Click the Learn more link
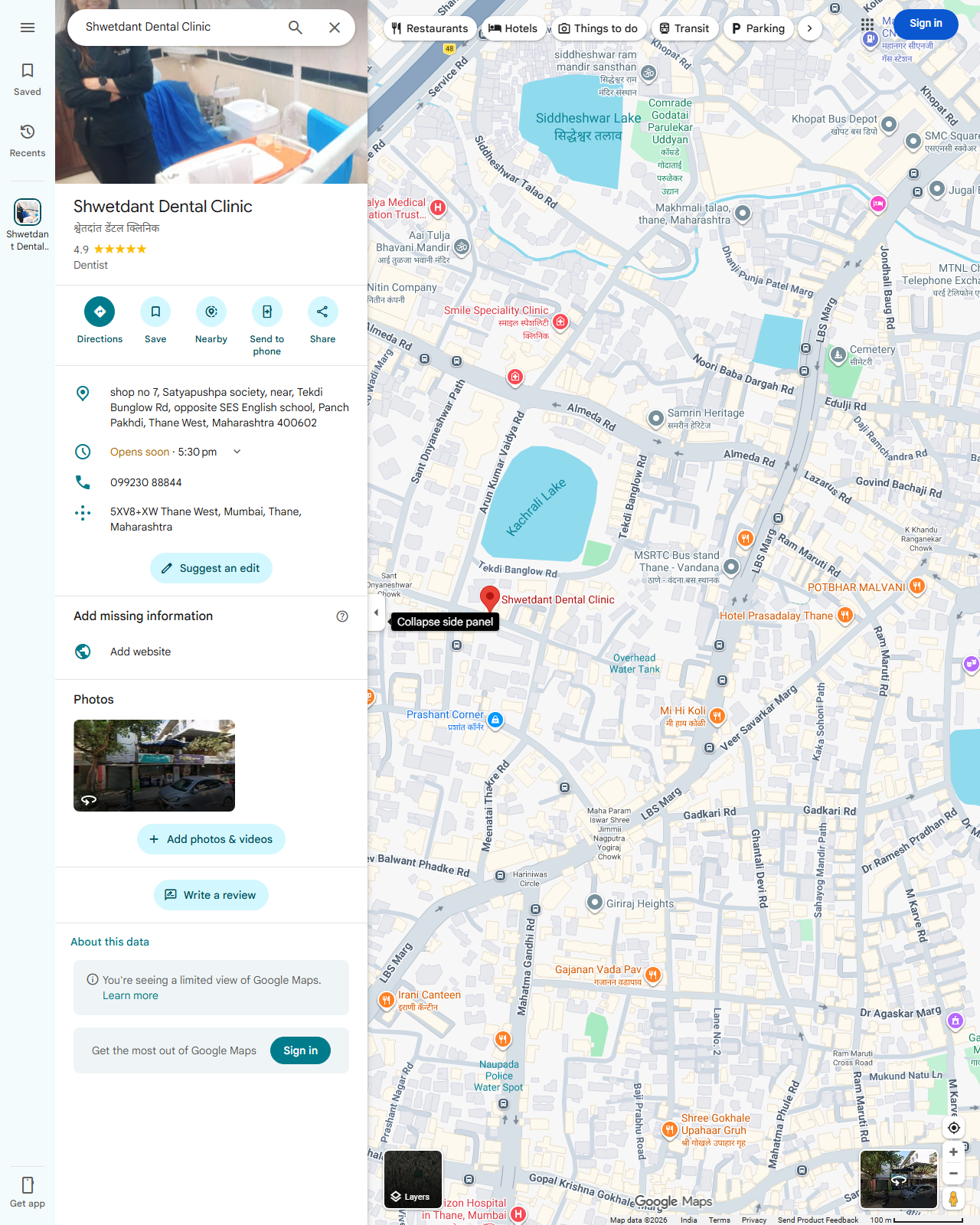This screenshot has width=980, height=1225. [x=130, y=995]
